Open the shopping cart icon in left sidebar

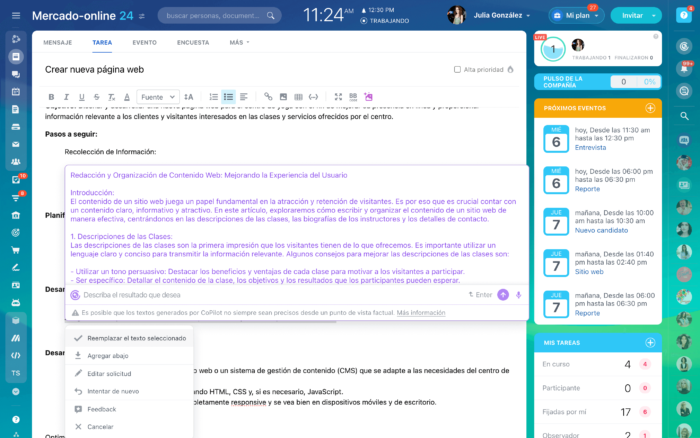click(x=16, y=250)
